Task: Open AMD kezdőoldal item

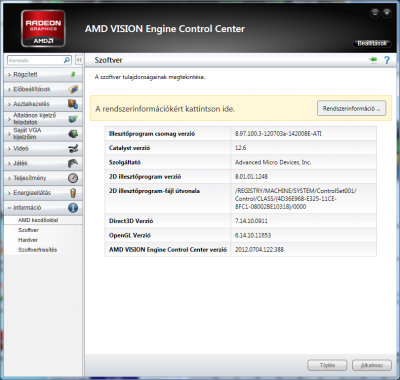Action: point(38,220)
